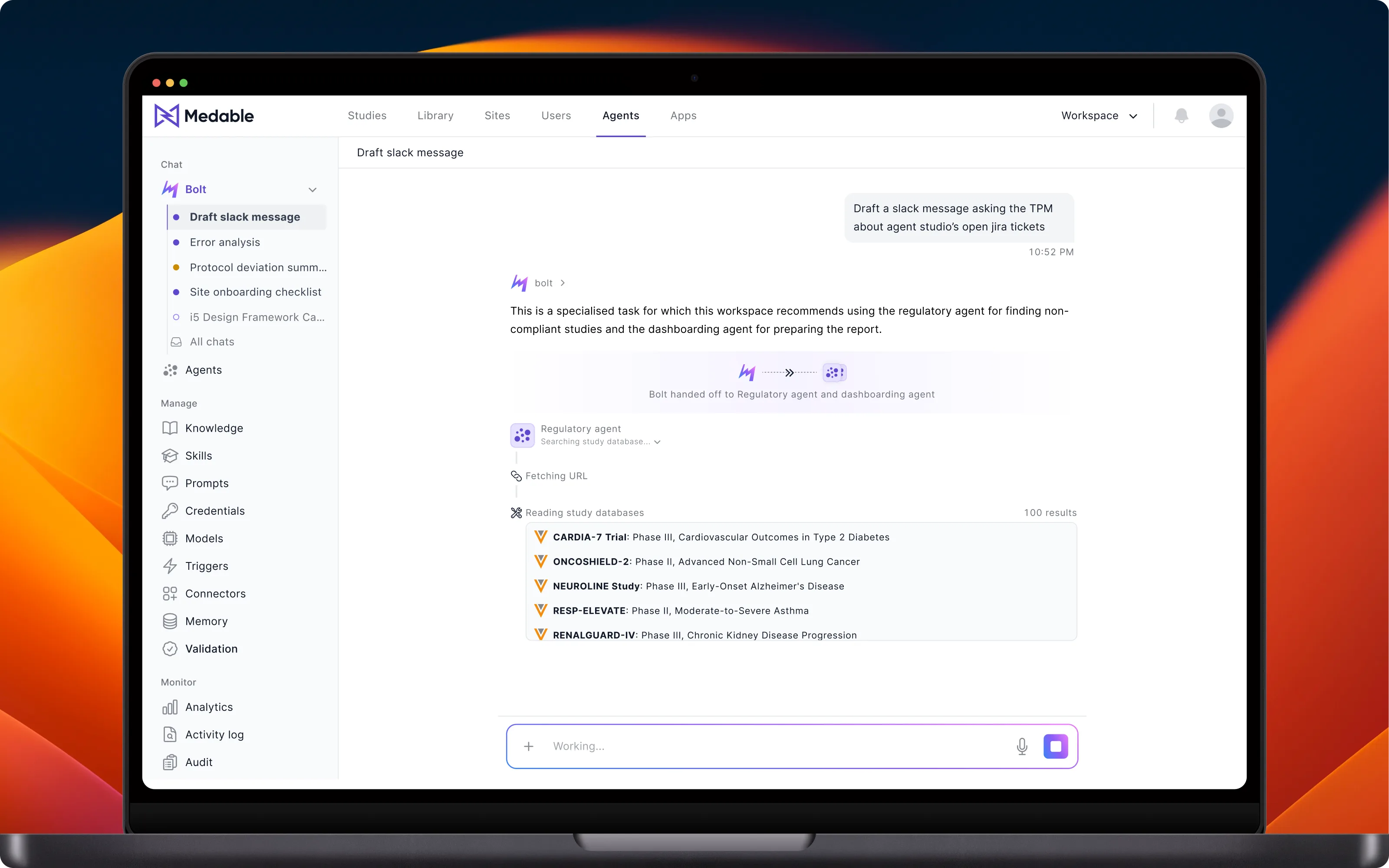
Task: Open Knowledge in the sidebar
Action: pyautogui.click(x=203, y=428)
